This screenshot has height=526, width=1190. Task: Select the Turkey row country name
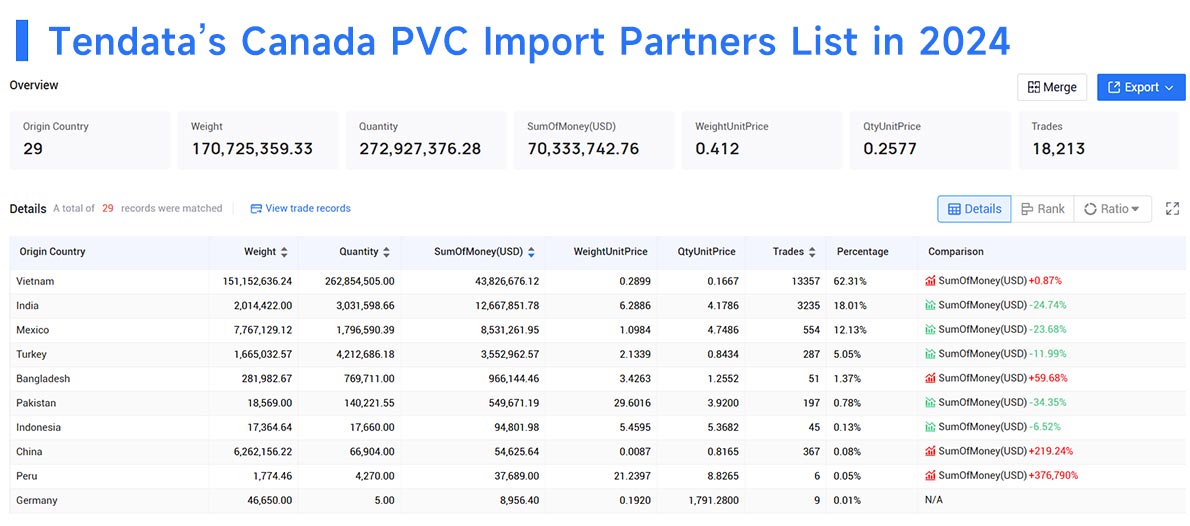(x=31, y=354)
